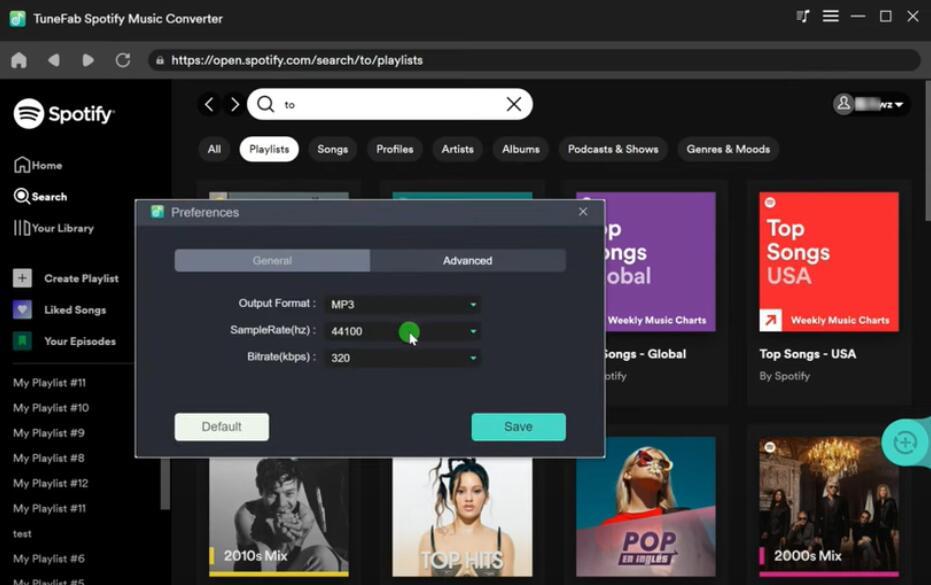Select the Playlists filter
Viewport: 931px width, 585px height.
coord(269,149)
